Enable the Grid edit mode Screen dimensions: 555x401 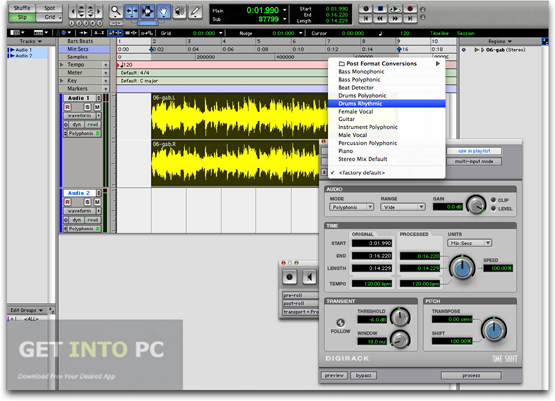point(49,17)
